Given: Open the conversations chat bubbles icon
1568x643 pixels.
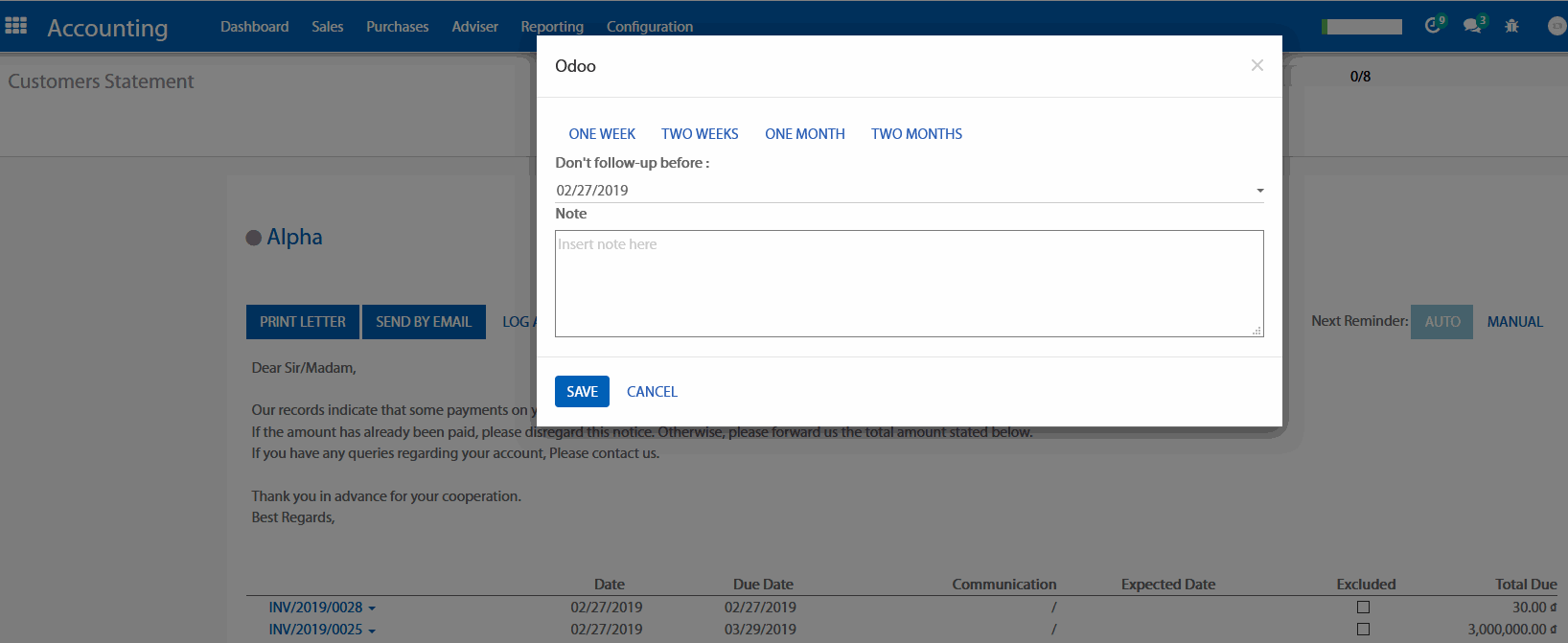Looking at the screenshot, I should 1472,26.
